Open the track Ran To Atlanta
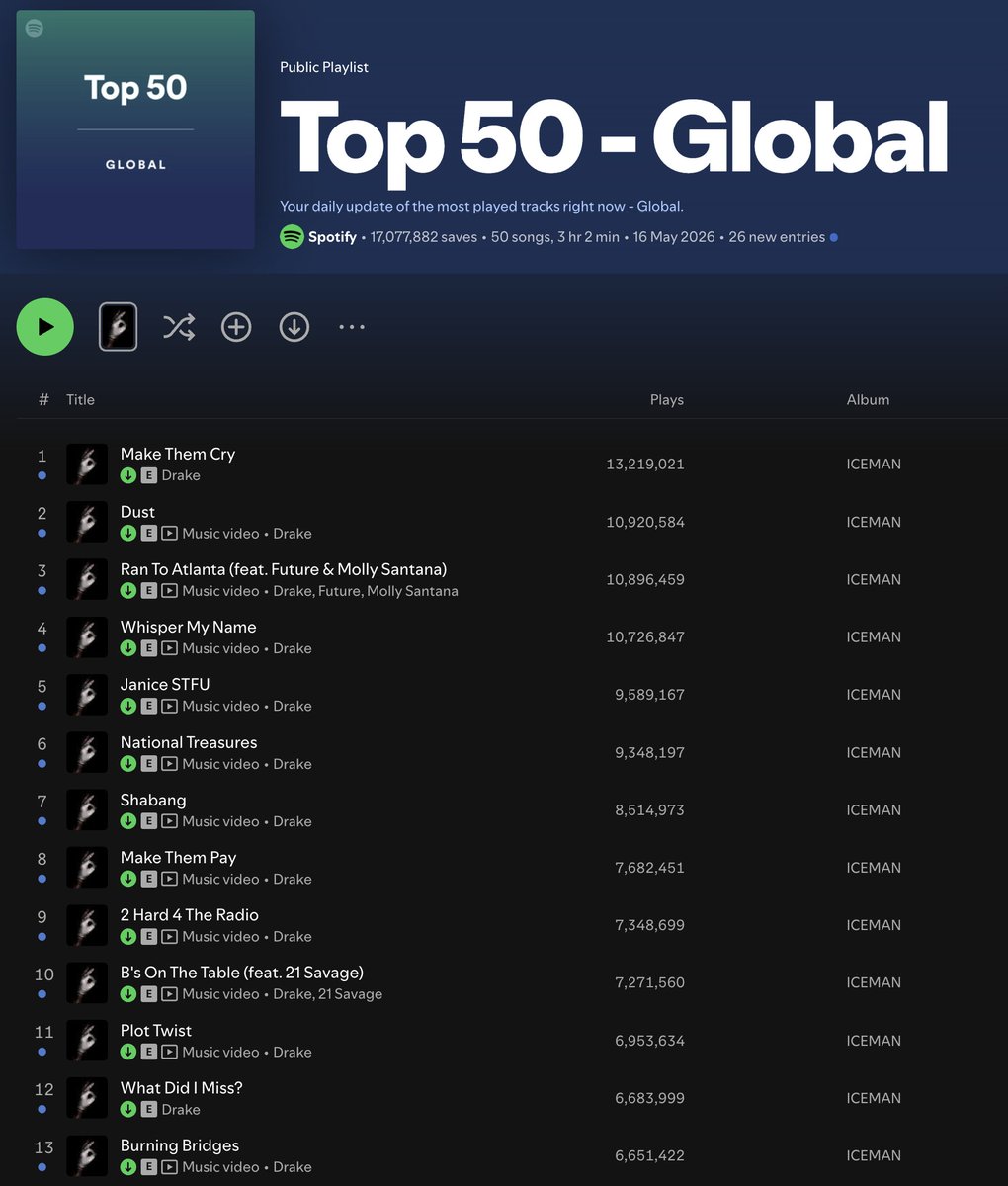 click(284, 569)
